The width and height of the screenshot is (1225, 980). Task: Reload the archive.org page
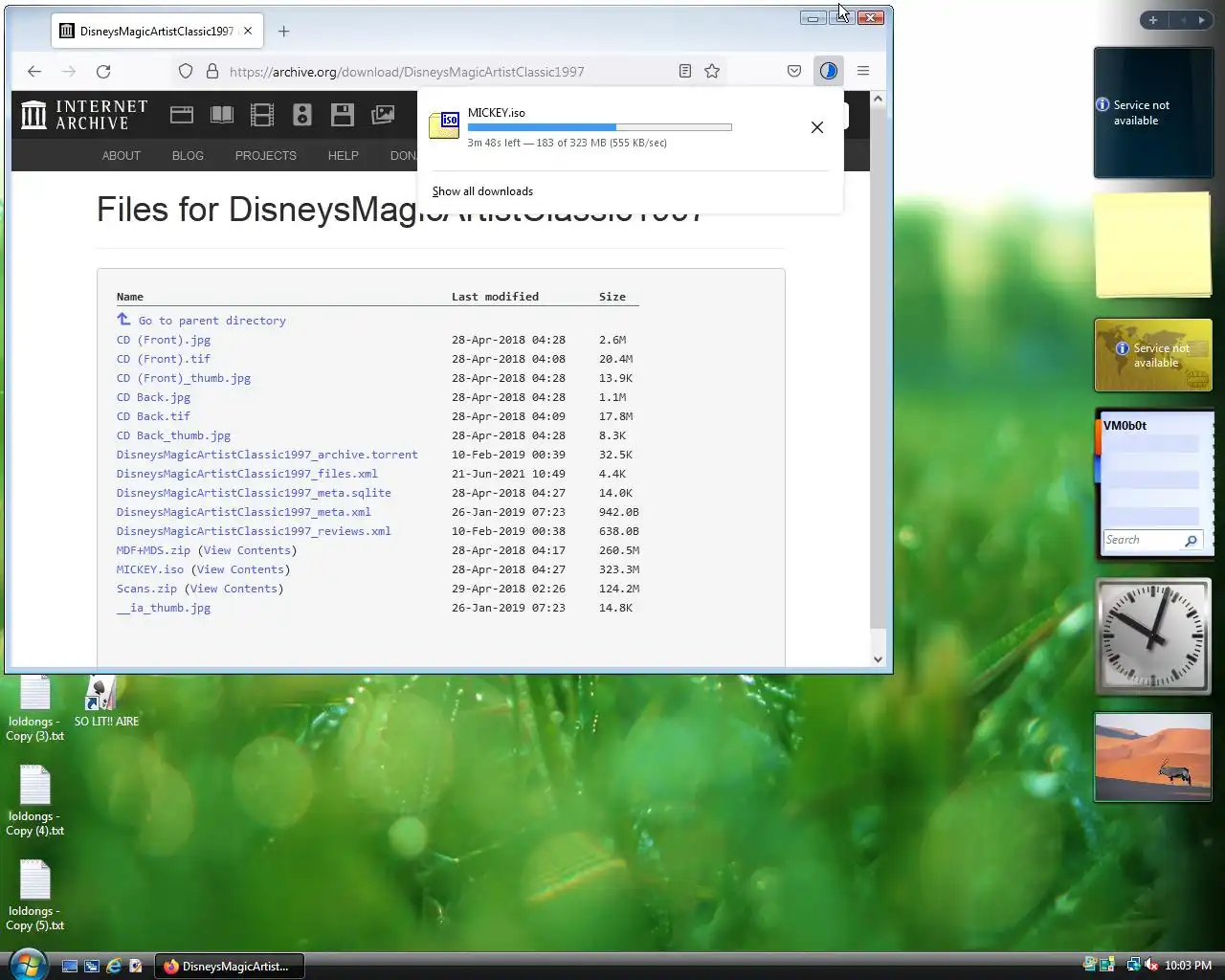click(x=103, y=71)
